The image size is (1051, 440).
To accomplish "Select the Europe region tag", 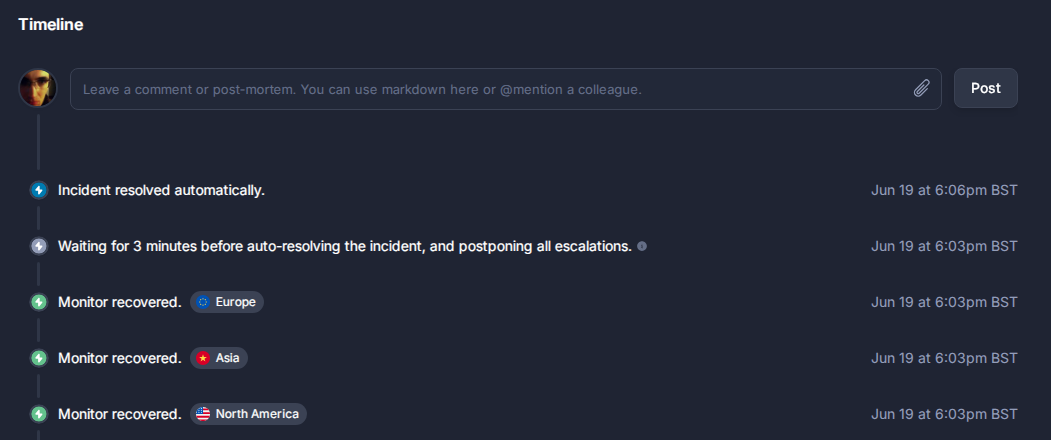I will [227, 302].
